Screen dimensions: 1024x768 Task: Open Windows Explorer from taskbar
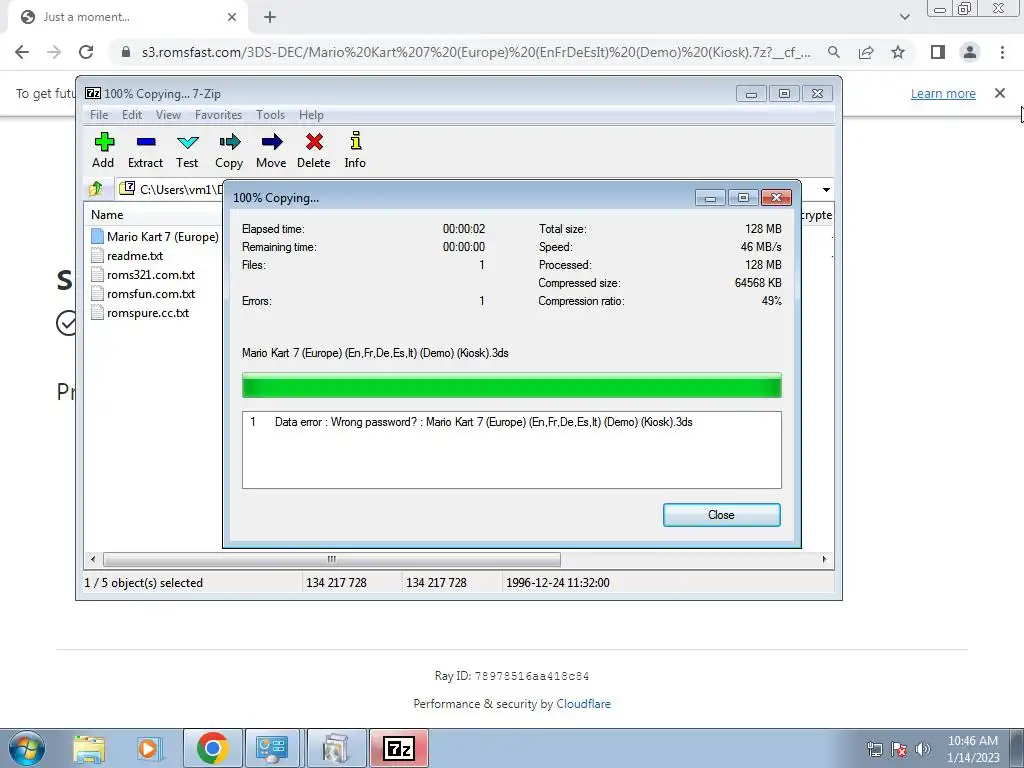pyautogui.click(x=89, y=748)
